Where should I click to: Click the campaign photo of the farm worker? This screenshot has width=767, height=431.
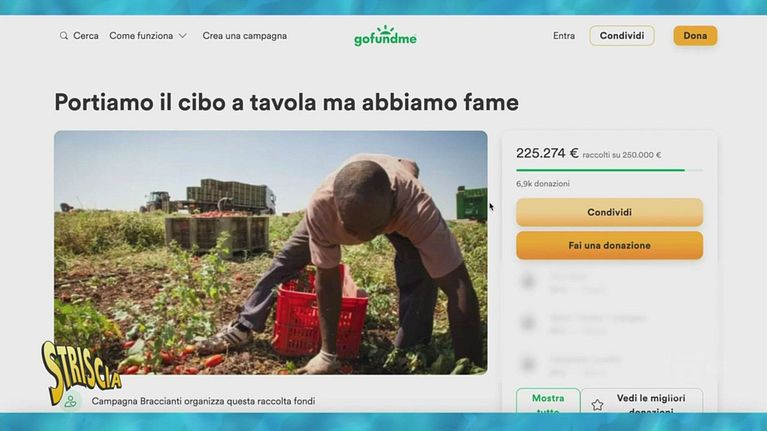click(271, 252)
